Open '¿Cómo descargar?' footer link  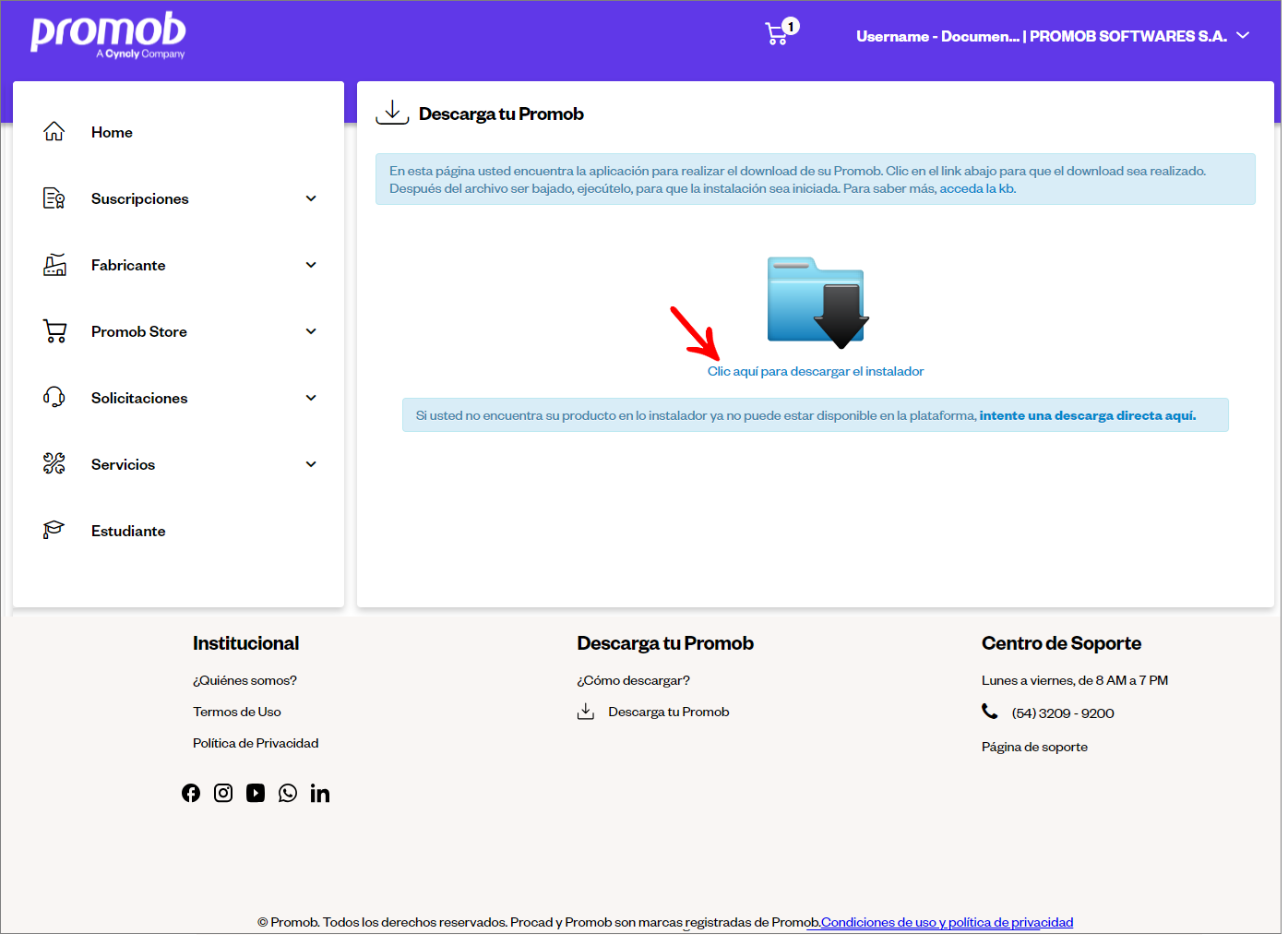[x=634, y=681]
